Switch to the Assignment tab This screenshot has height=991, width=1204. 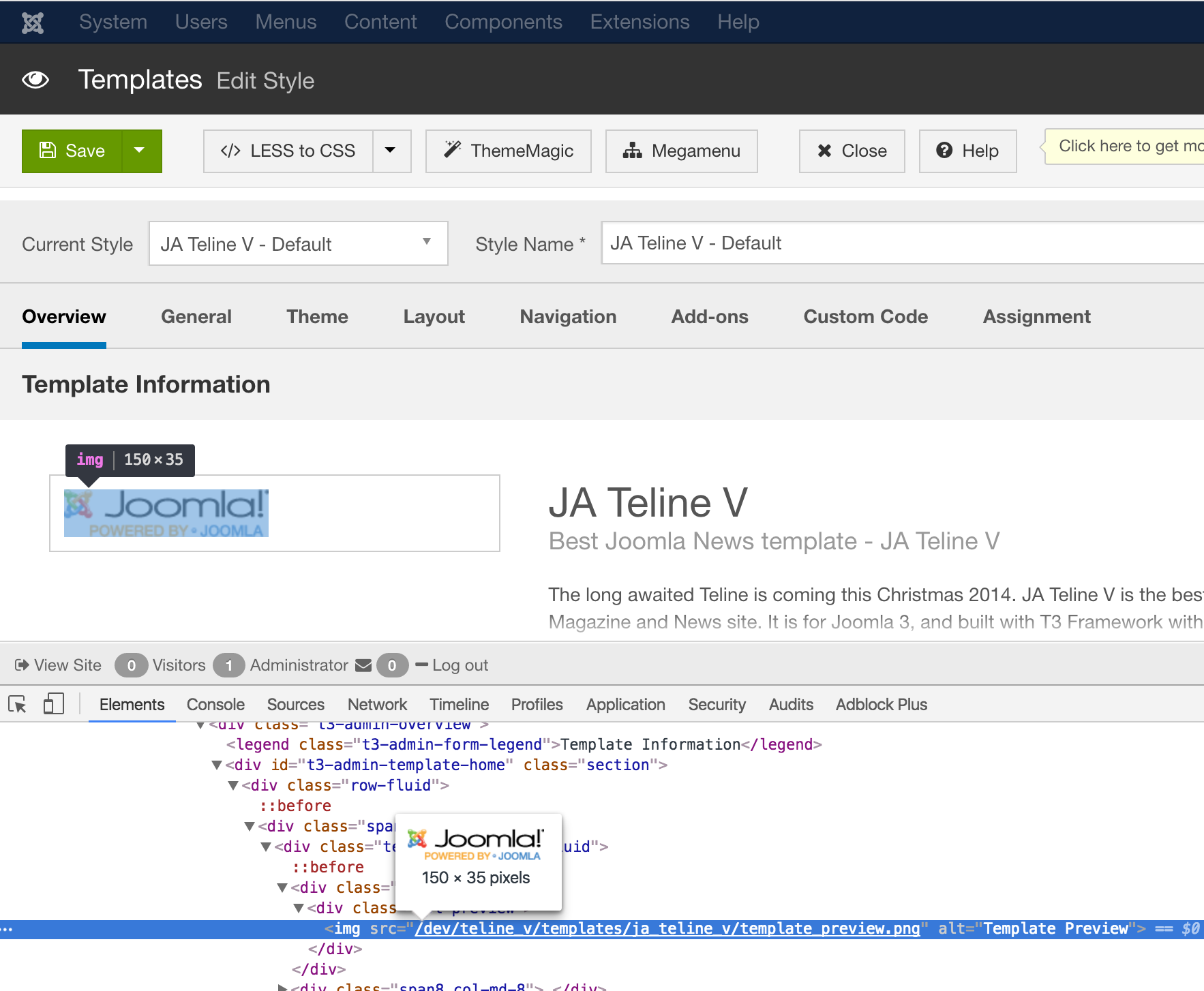click(1036, 316)
